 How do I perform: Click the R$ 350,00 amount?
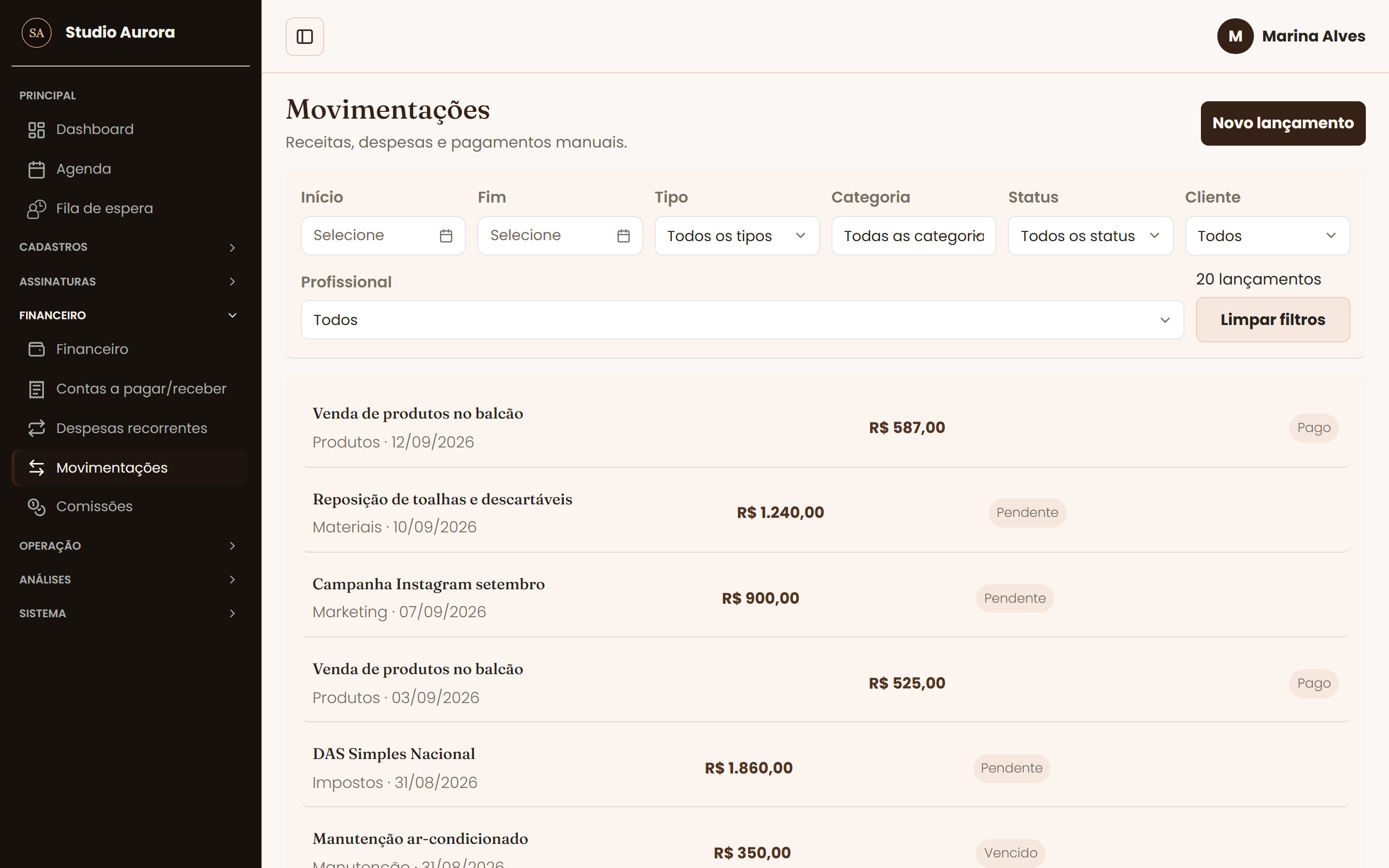752,854
